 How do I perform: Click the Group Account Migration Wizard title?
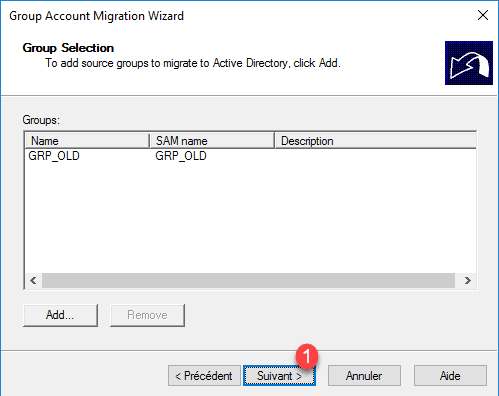(96, 16)
